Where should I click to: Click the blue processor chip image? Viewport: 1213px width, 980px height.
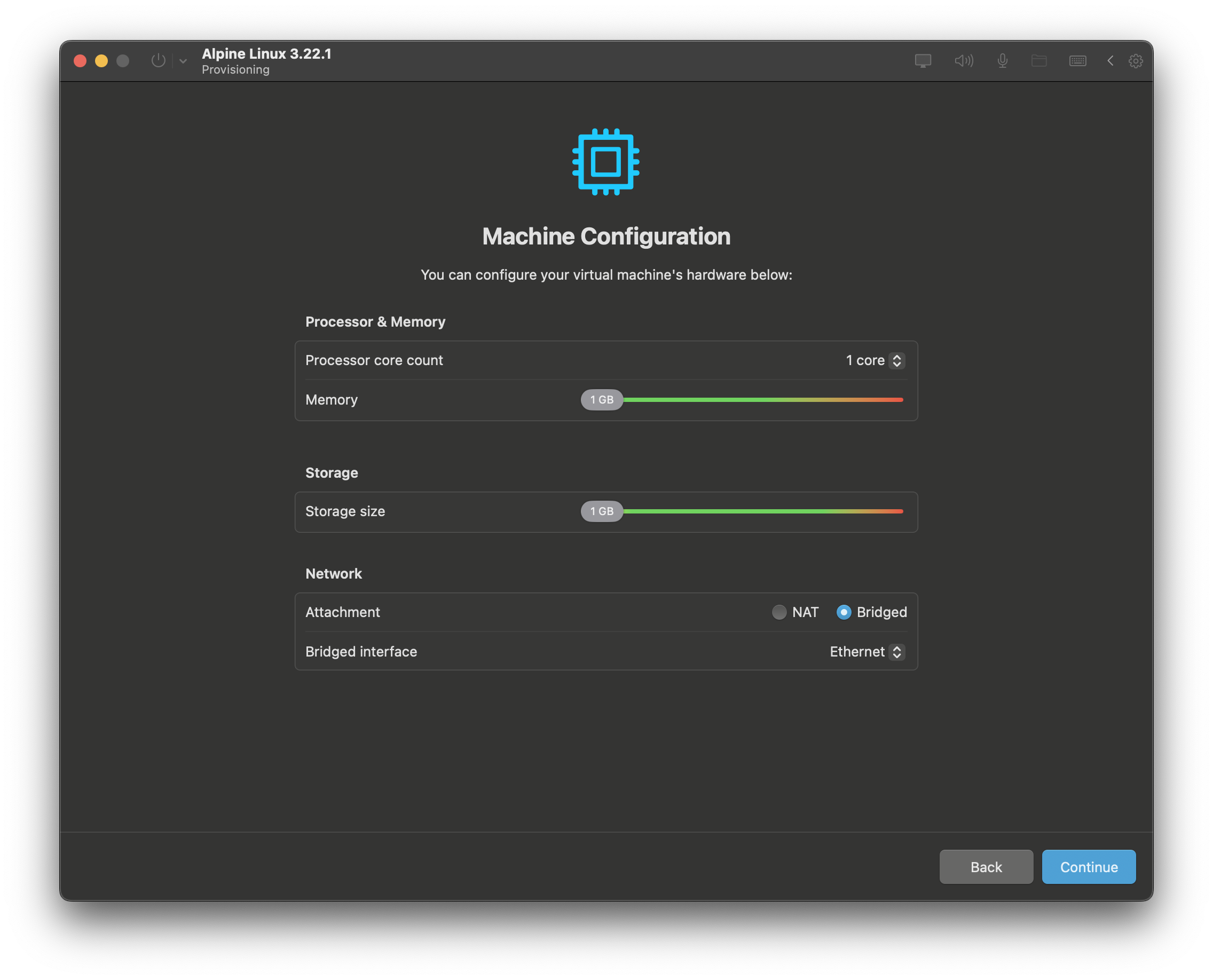[606, 162]
